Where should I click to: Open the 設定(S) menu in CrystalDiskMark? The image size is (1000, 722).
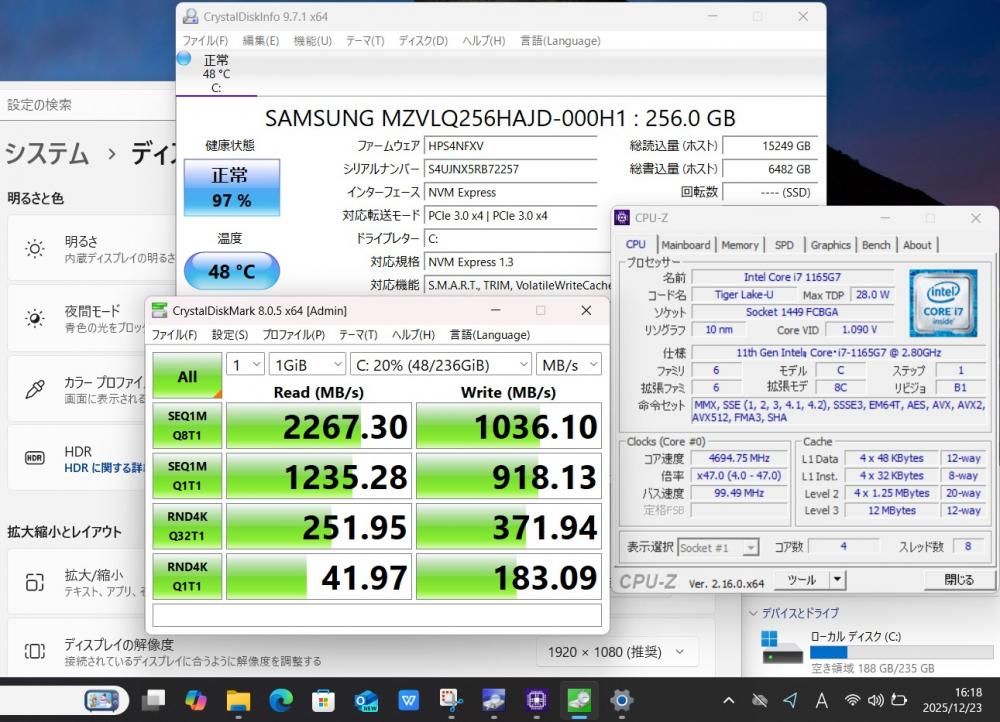(230, 335)
